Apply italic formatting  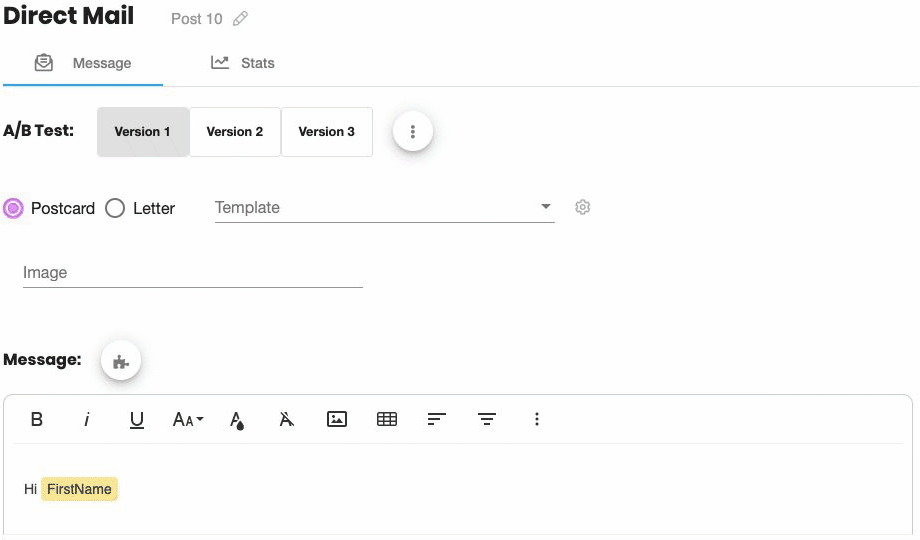[x=87, y=419]
